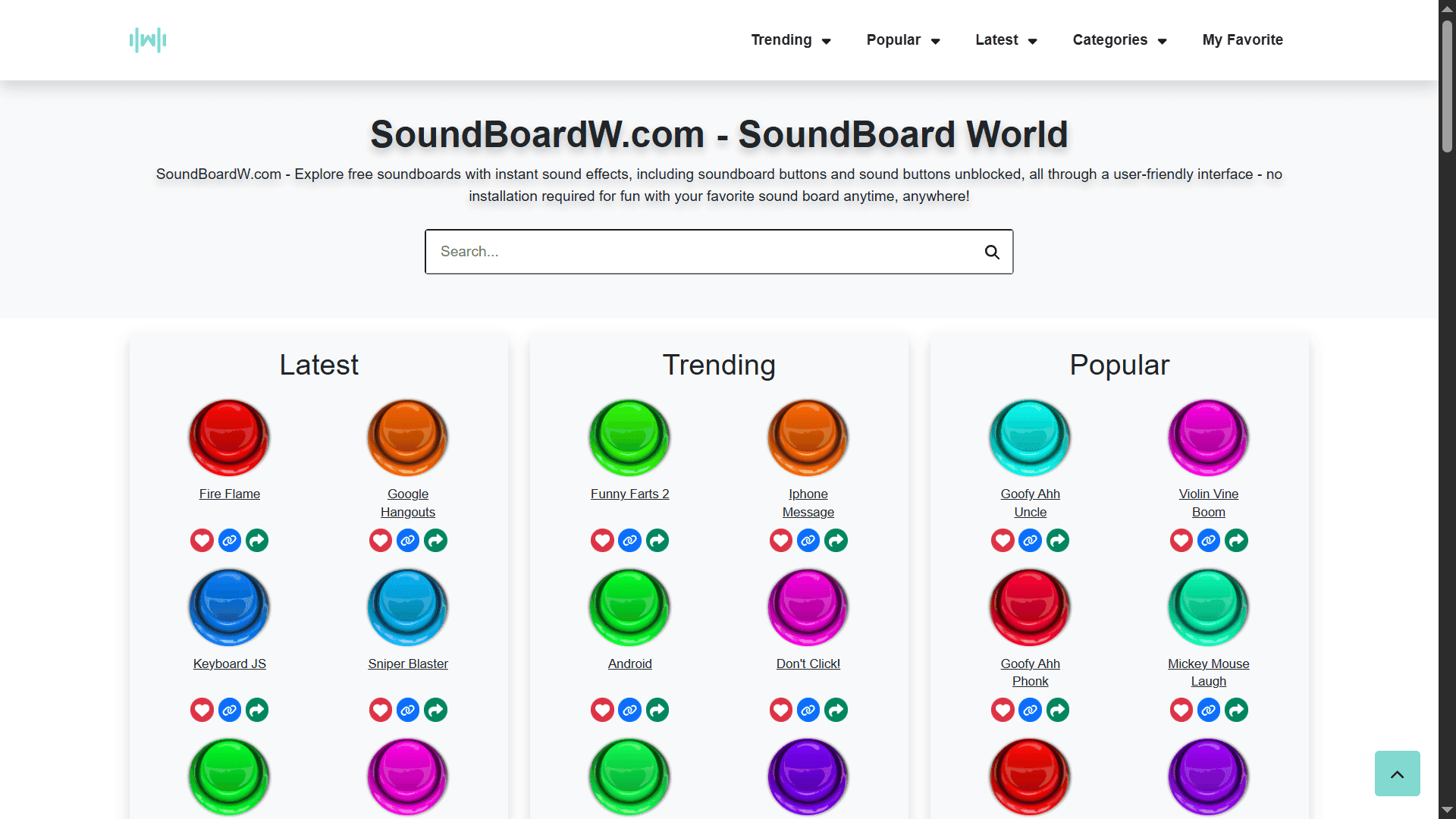Favorite the Sniper Blaster sound
1456x819 pixels.
tap(380, 710)
